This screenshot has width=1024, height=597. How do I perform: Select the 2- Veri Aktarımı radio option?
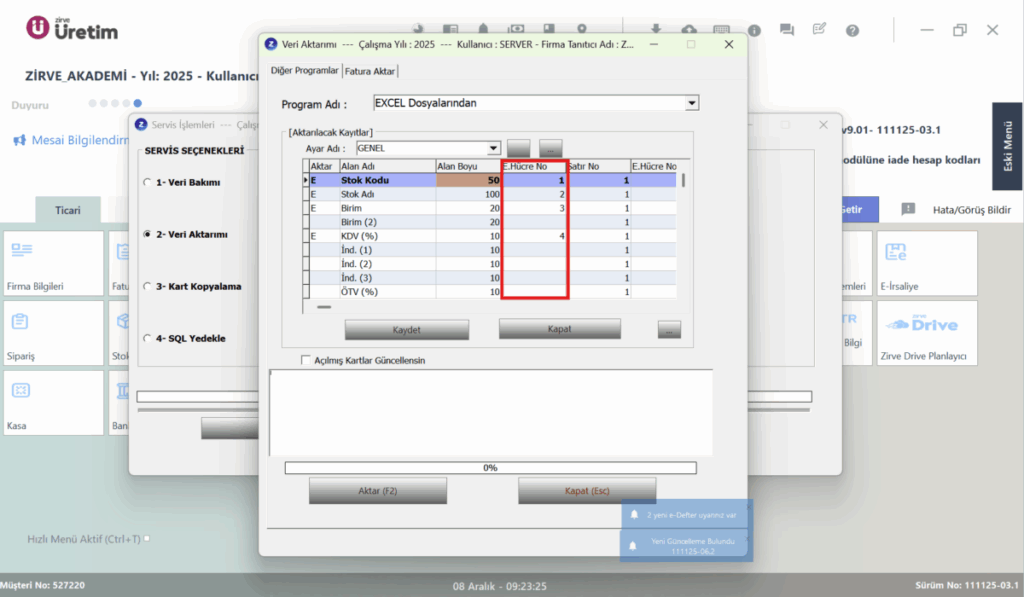(x=147, y=234)
